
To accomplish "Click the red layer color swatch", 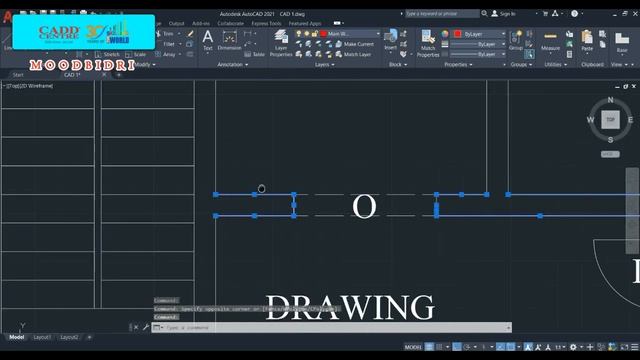I will point(323,34).
